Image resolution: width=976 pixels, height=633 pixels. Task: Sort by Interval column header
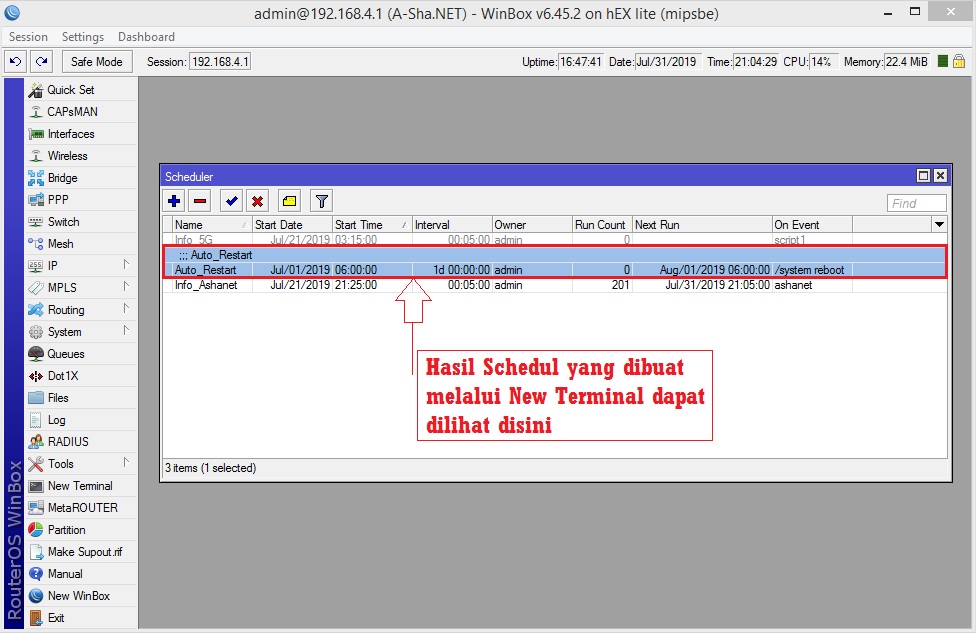pos(452,225)
